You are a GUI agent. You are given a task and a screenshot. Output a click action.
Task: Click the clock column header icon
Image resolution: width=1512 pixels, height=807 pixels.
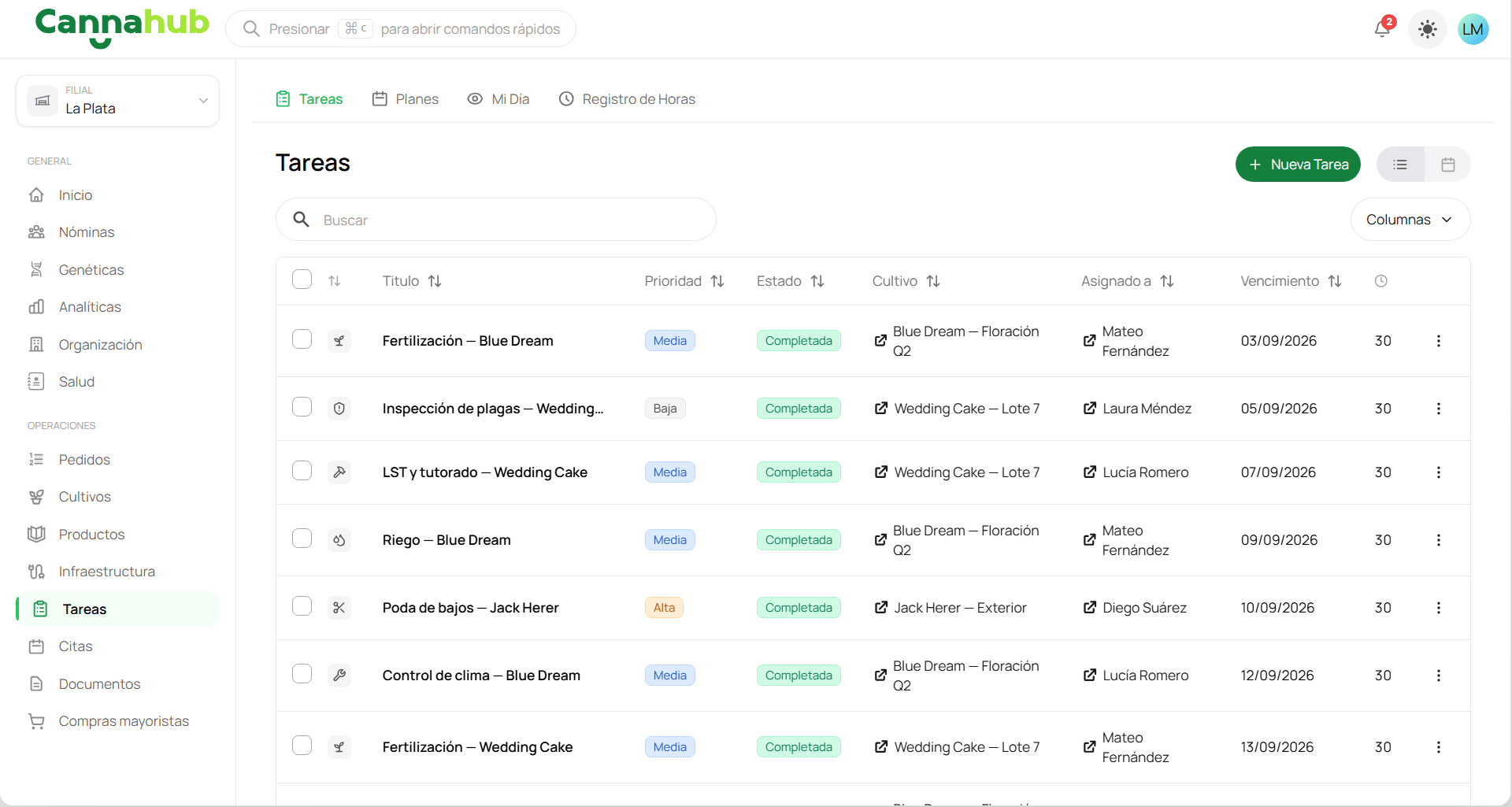click(x=1381, y=281)
